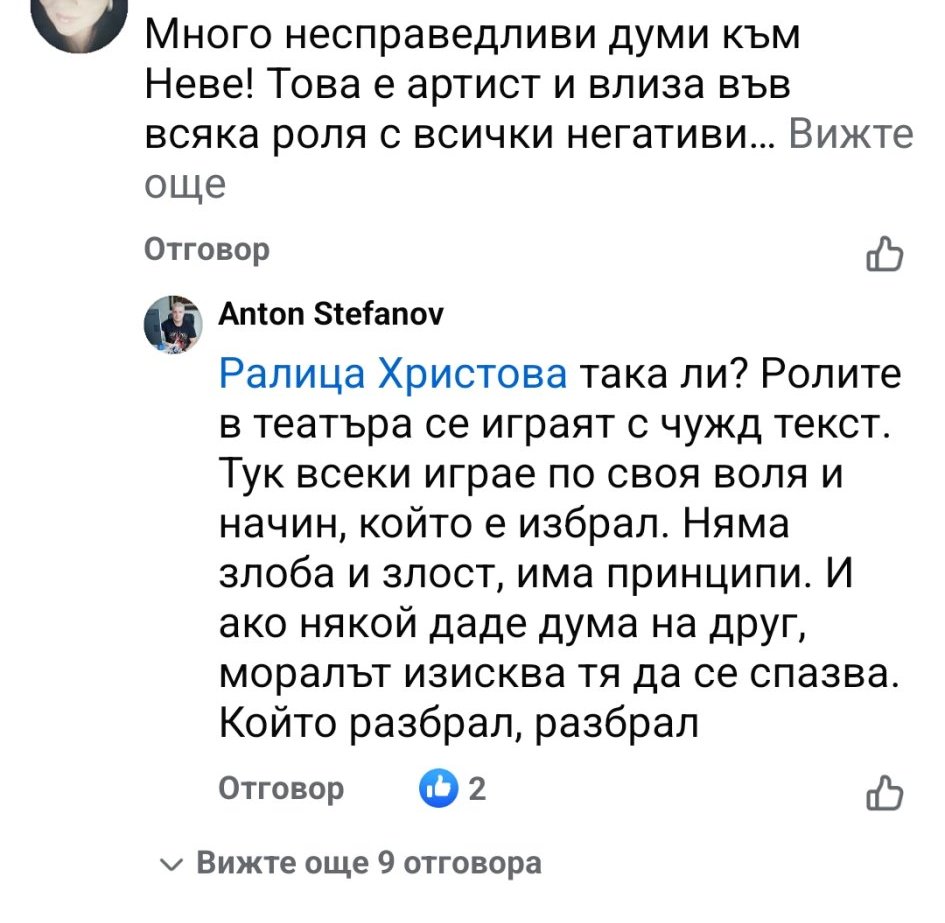This screenshot has width=945, height=923.
Task: Expand 'Вижте още 9 отговора' replies
Action: [367, 863]
